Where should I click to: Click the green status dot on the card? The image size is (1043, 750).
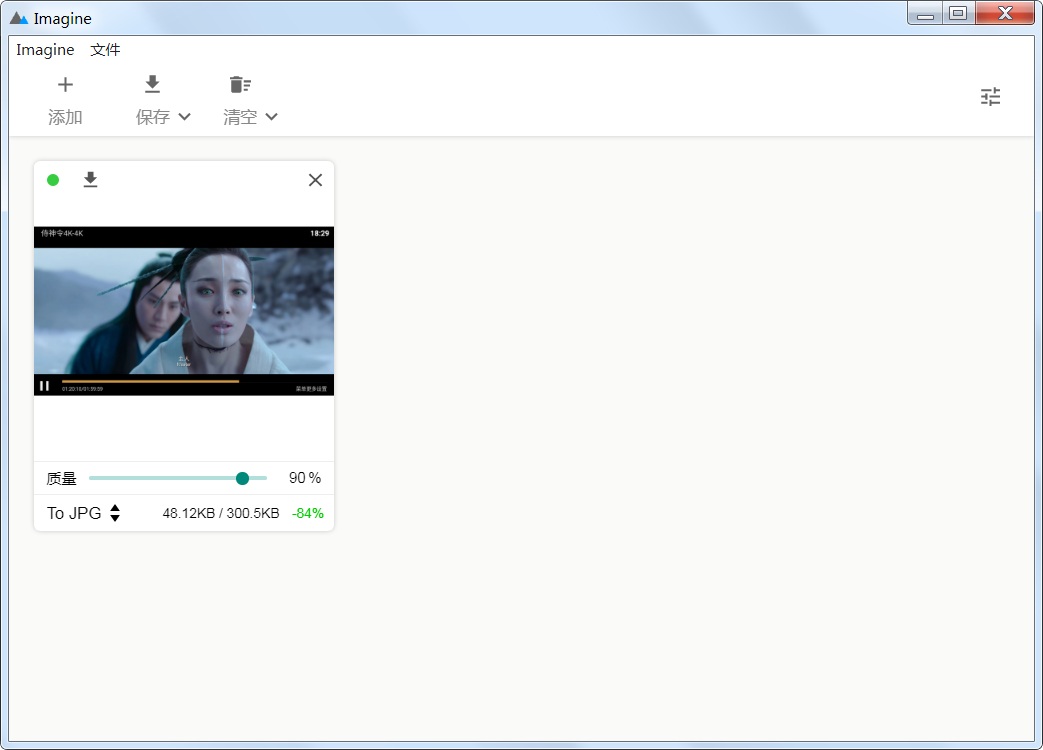53,180
